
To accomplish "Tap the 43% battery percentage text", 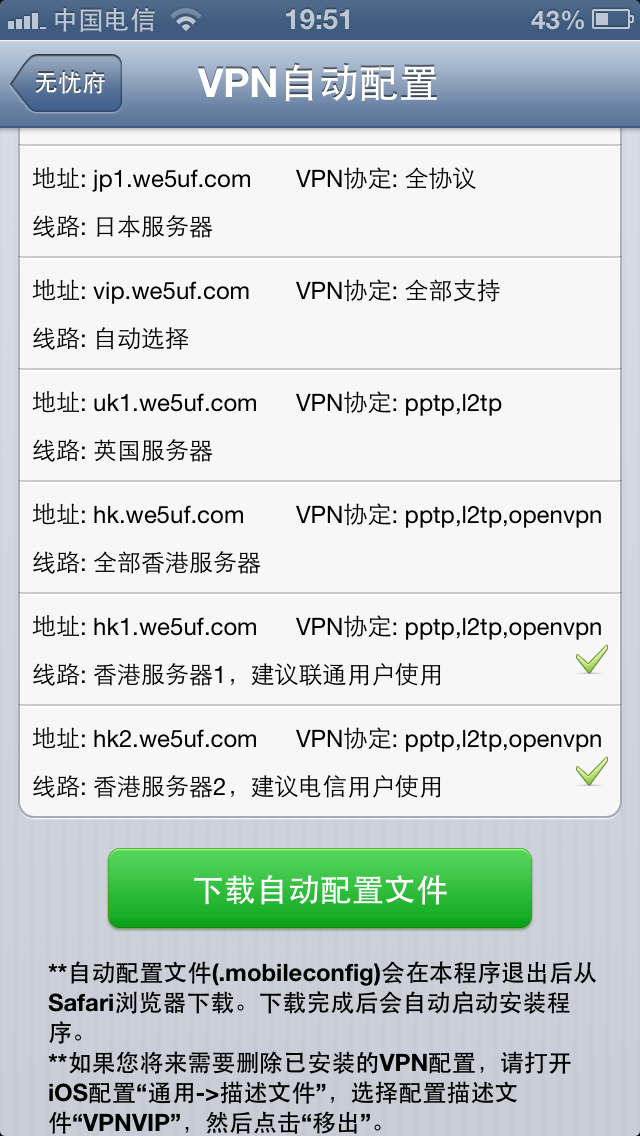I will pos(557,20).
